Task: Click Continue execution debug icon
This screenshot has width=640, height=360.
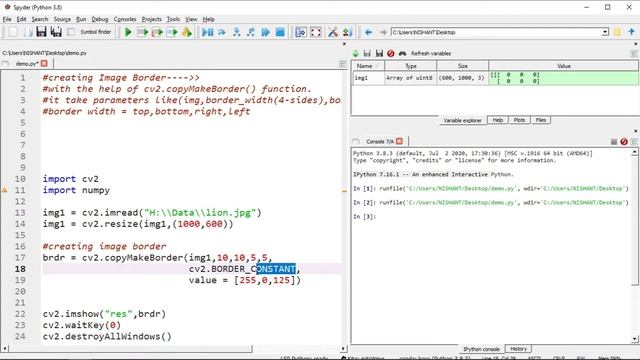Action: coord(265,32)
